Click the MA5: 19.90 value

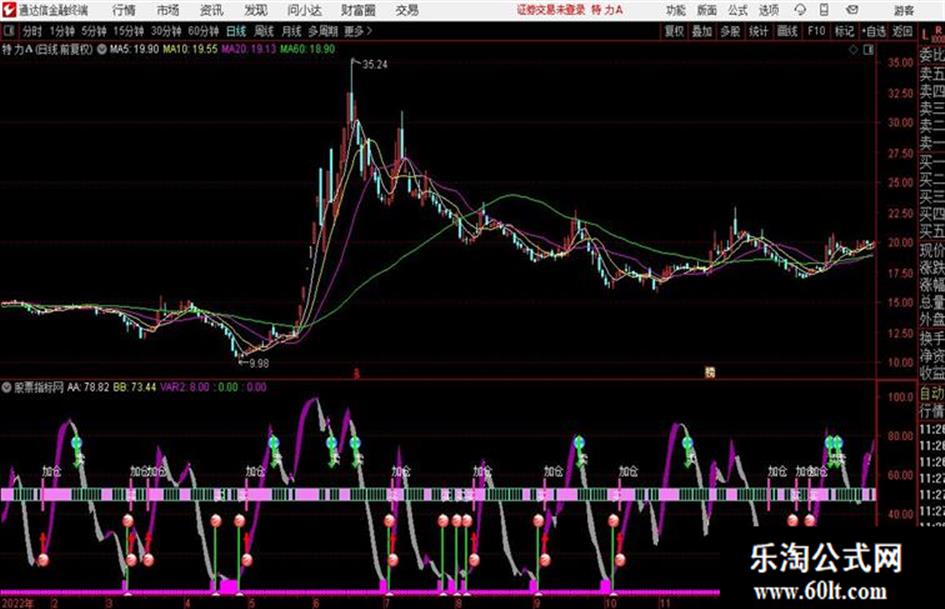134,49
